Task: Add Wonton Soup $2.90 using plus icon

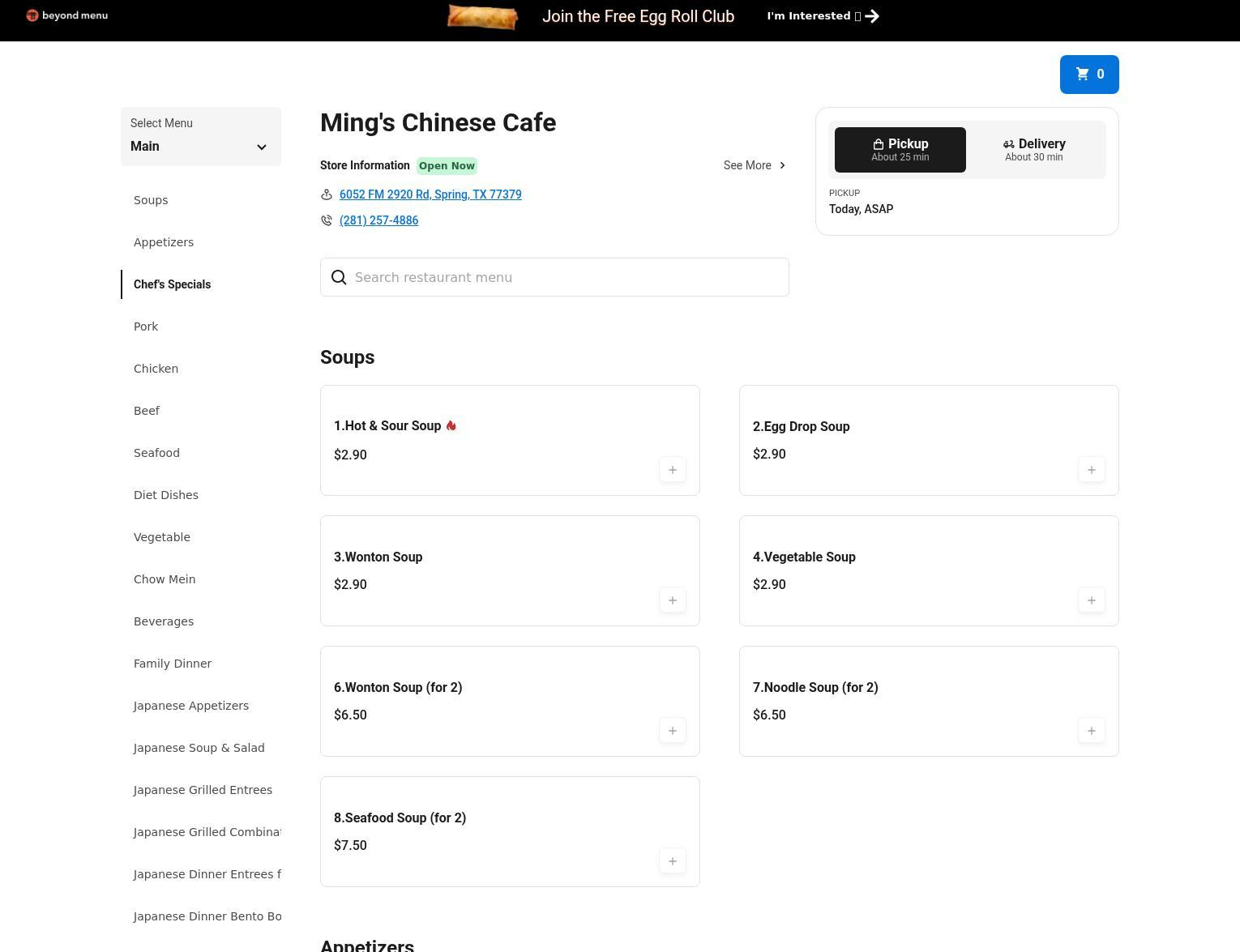Action: pos(672,600)
